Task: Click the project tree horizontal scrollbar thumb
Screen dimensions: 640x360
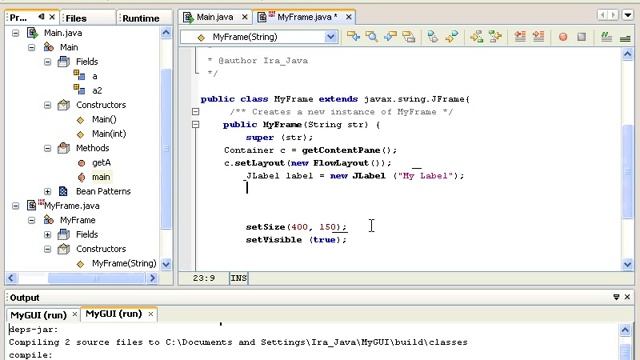Action: (x=96, y=278)
